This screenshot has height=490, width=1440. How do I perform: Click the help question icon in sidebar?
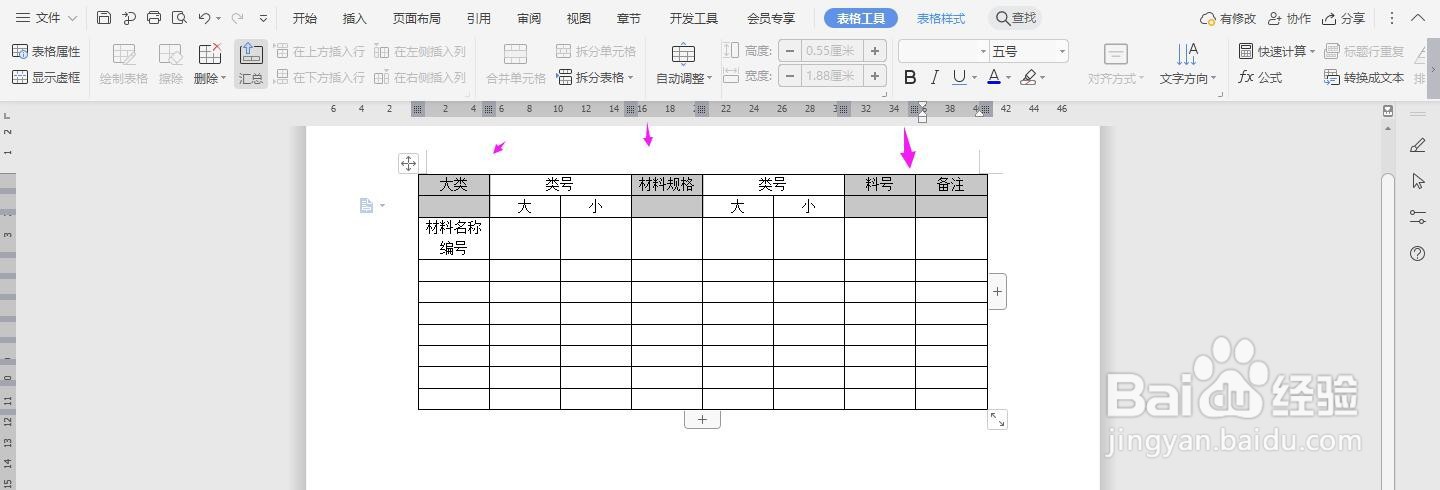(x=1417, y=254)
